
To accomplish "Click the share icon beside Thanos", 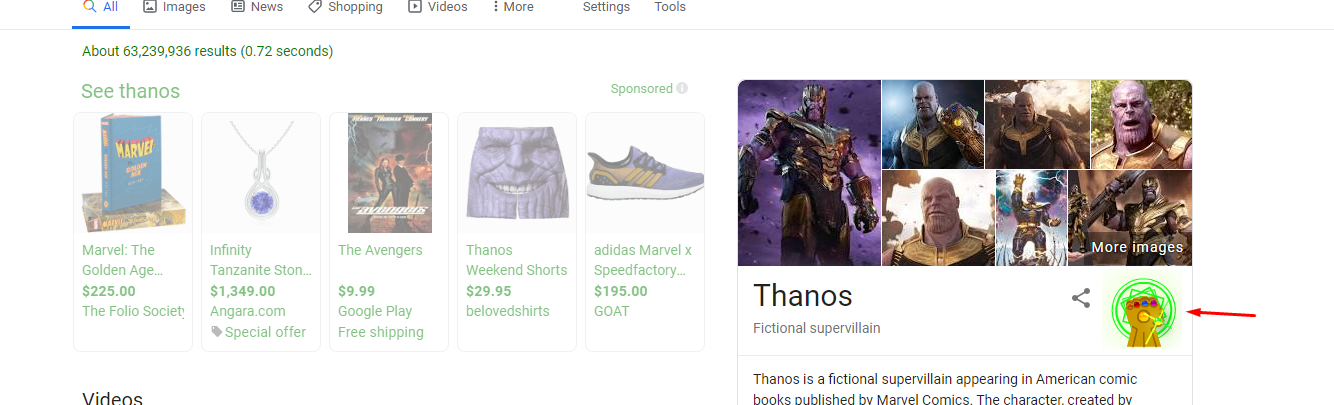I will [1081, 298].
